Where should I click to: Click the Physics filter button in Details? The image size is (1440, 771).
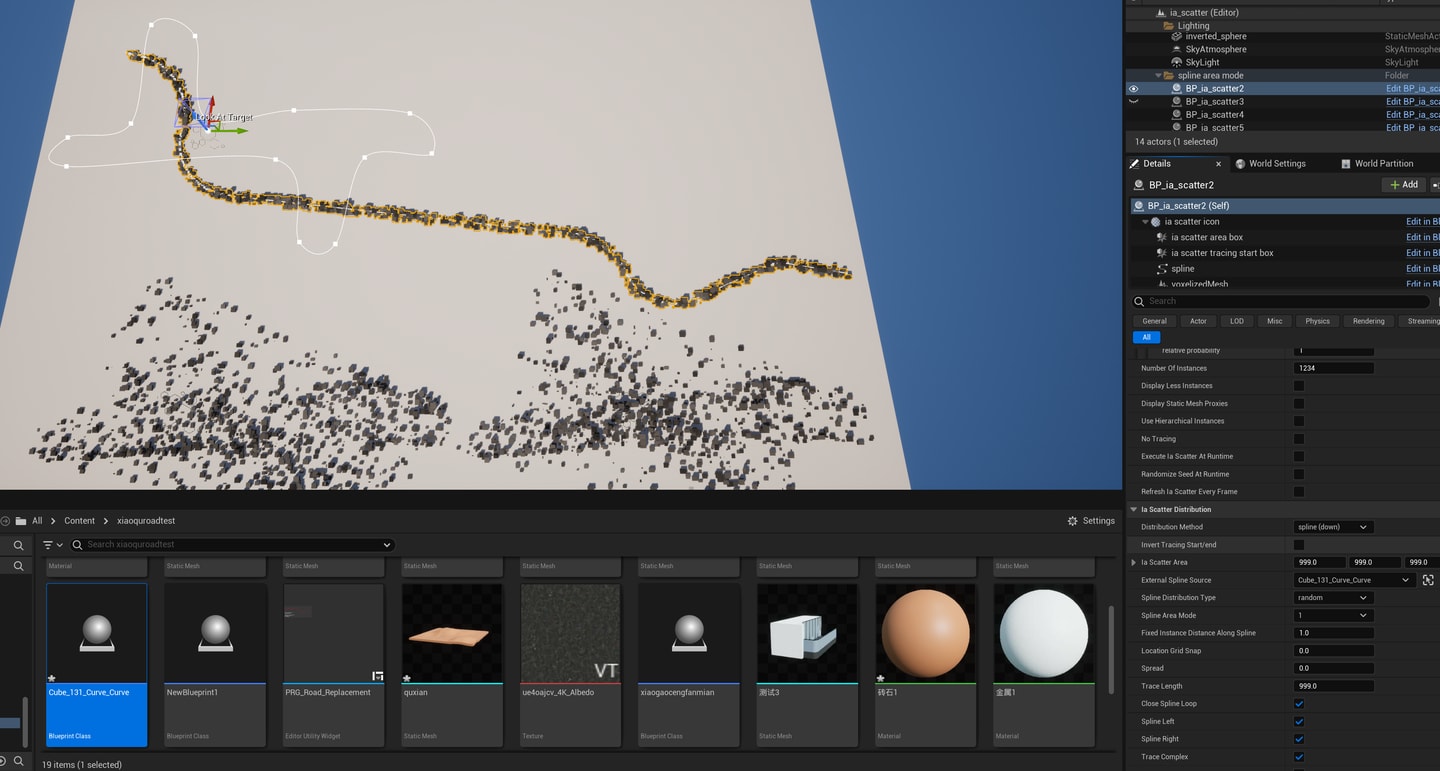(1317, 321)
